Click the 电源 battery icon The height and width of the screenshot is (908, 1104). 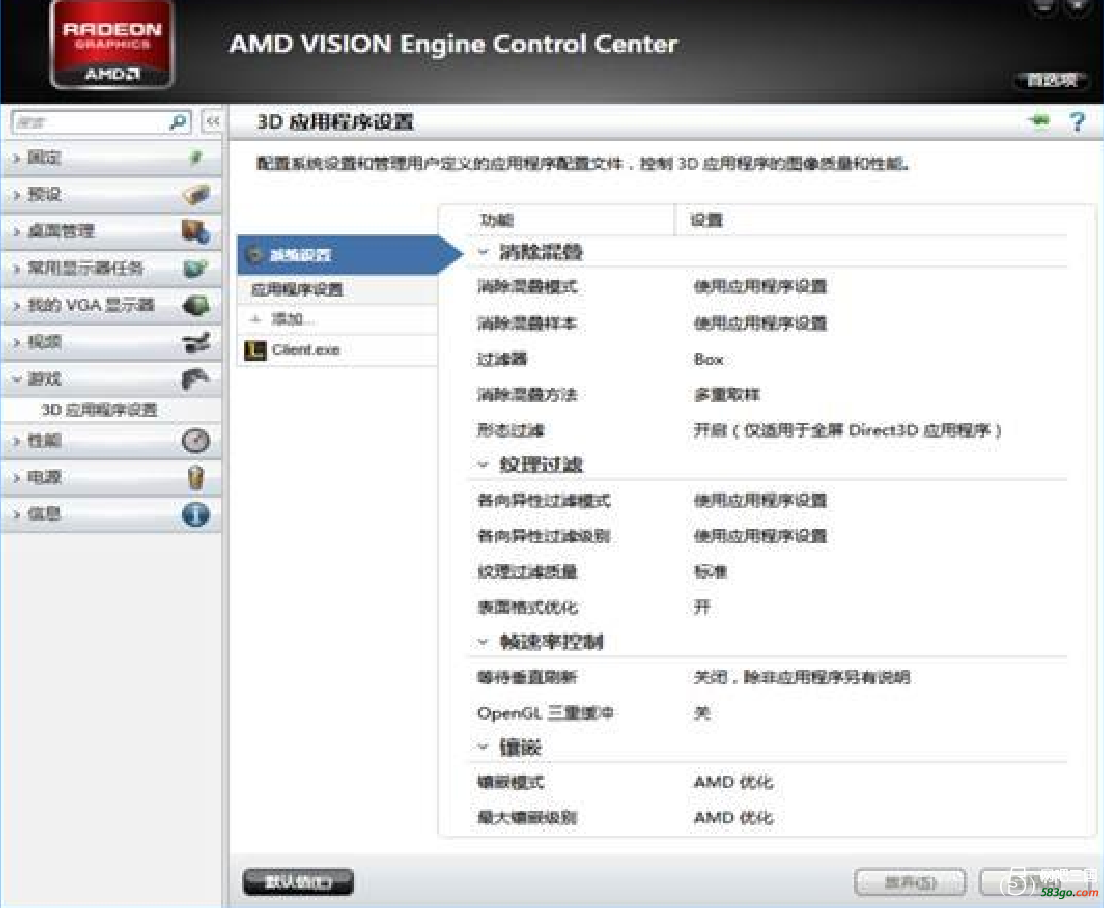point(196,477)
